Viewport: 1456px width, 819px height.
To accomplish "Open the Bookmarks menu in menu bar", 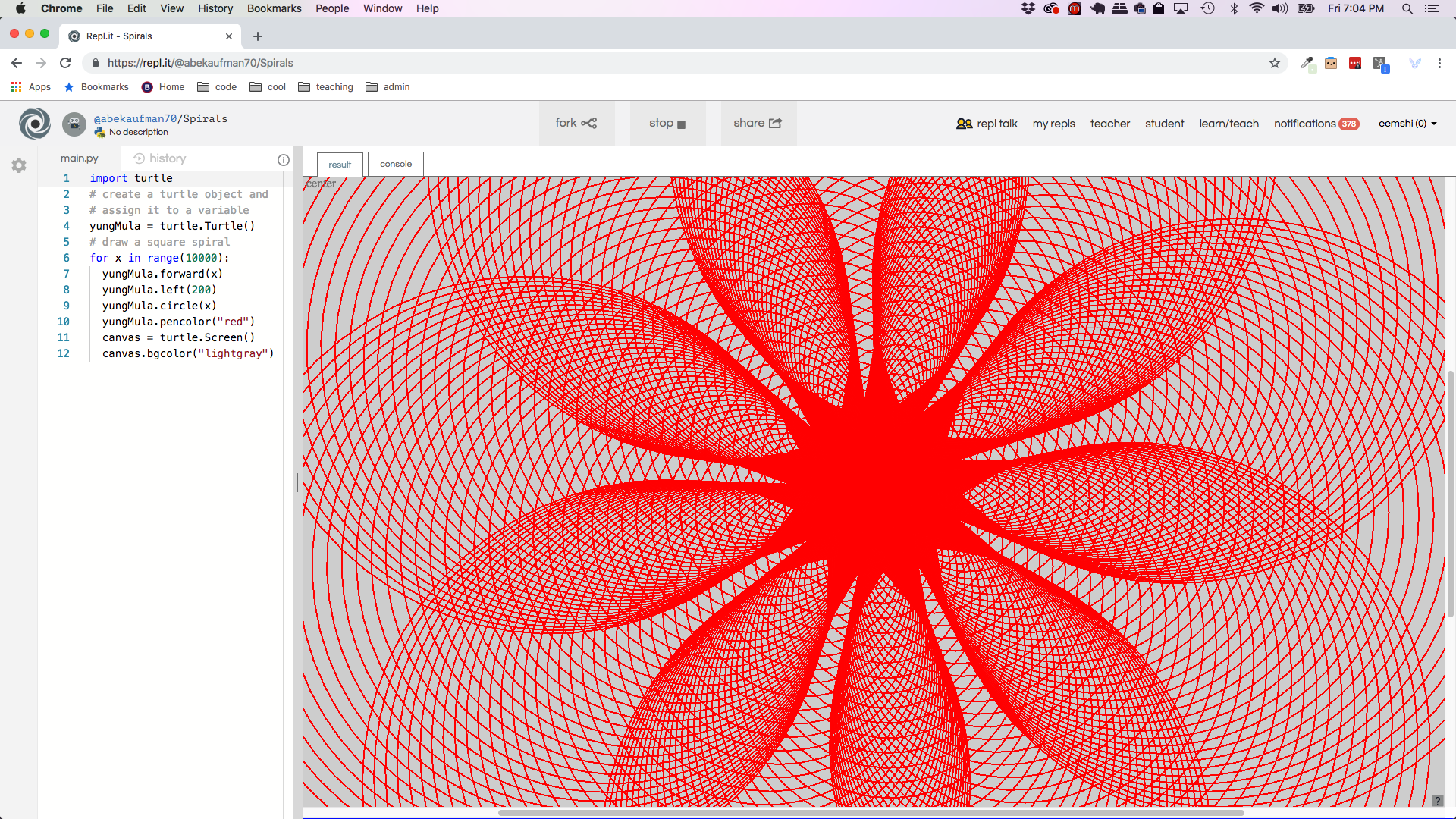I will [274, 8].
